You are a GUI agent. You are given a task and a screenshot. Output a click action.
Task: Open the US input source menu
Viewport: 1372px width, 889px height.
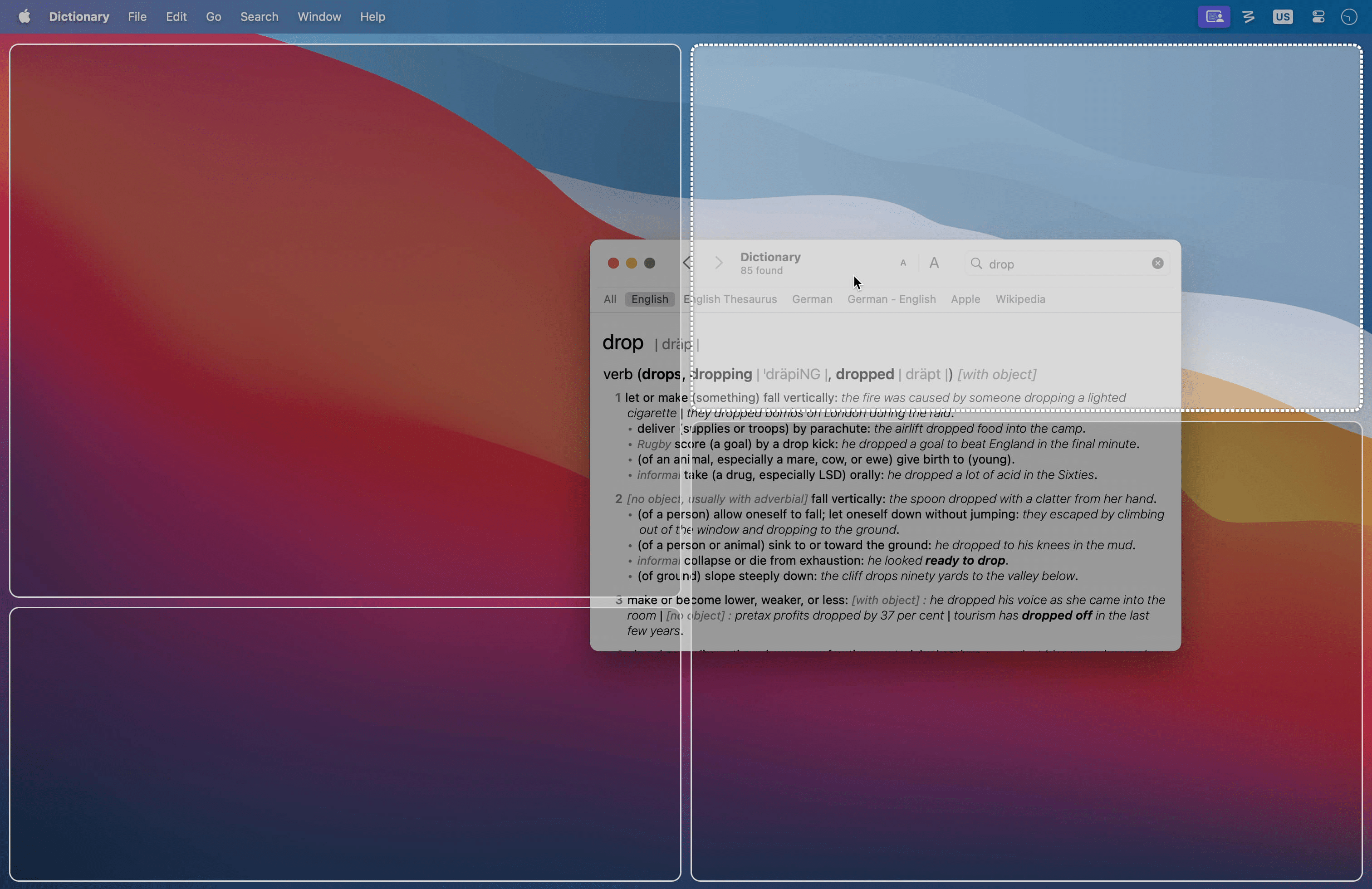tap(1283, 17)
